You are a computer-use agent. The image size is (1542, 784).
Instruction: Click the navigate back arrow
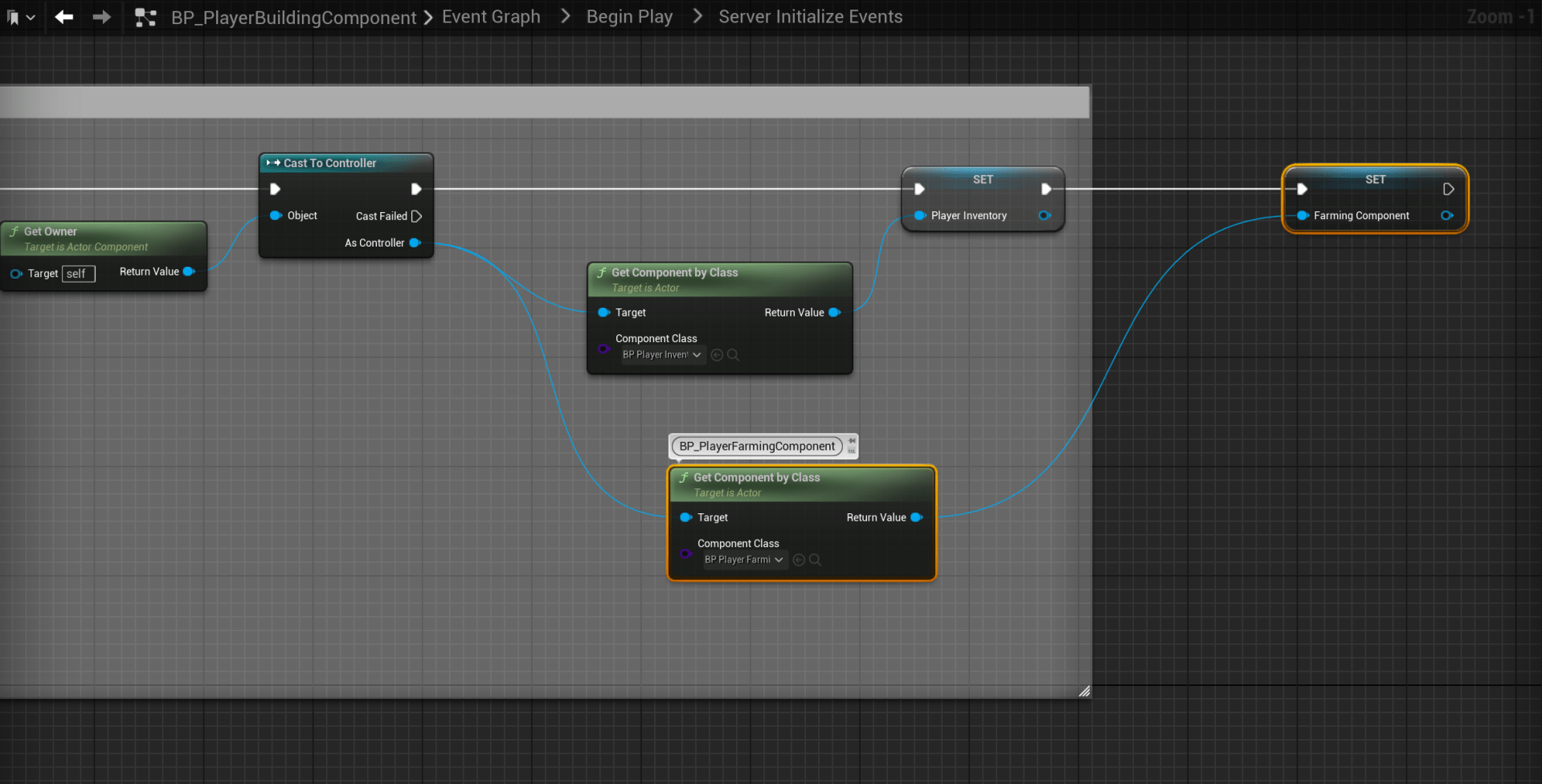click(x=64, y=17)
